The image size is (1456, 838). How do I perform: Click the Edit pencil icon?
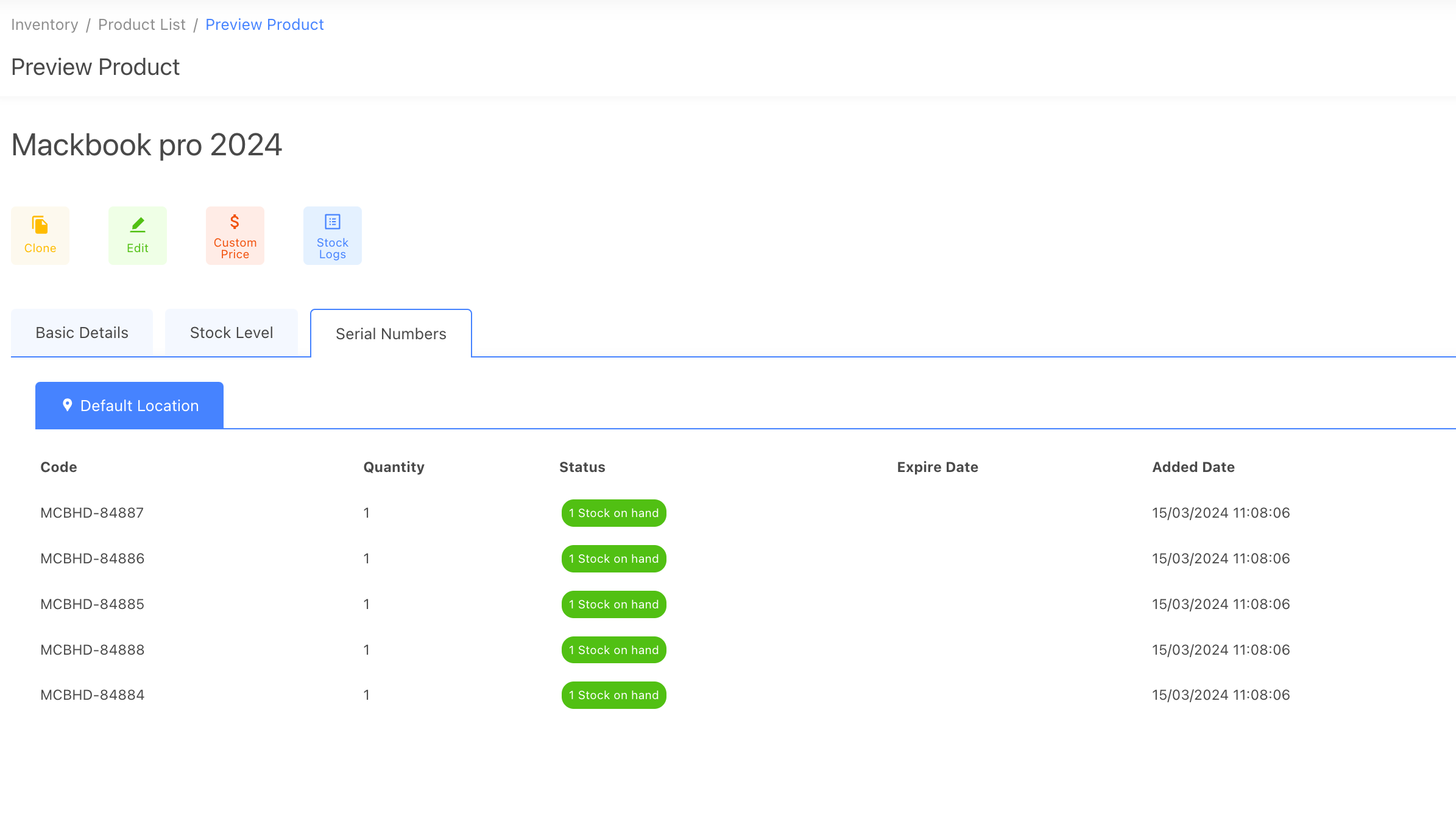click(x=138, y=225)
